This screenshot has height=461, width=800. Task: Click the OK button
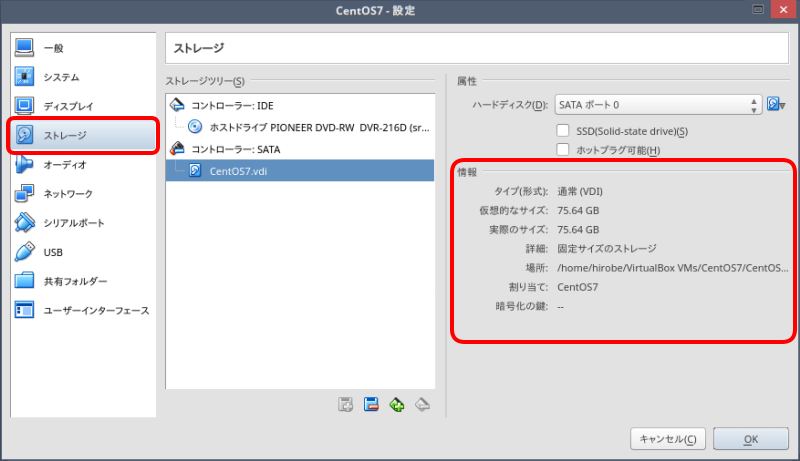tap(751, 439)
